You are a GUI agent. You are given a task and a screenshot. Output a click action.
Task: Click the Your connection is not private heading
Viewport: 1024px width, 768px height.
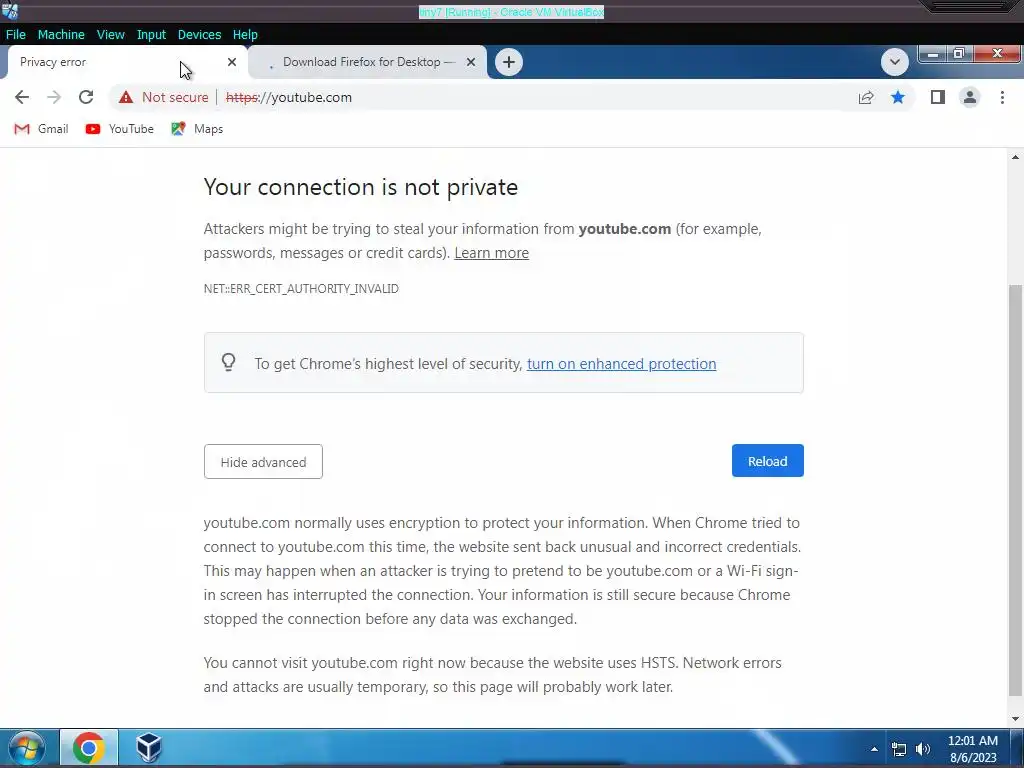tap(360, 187)
